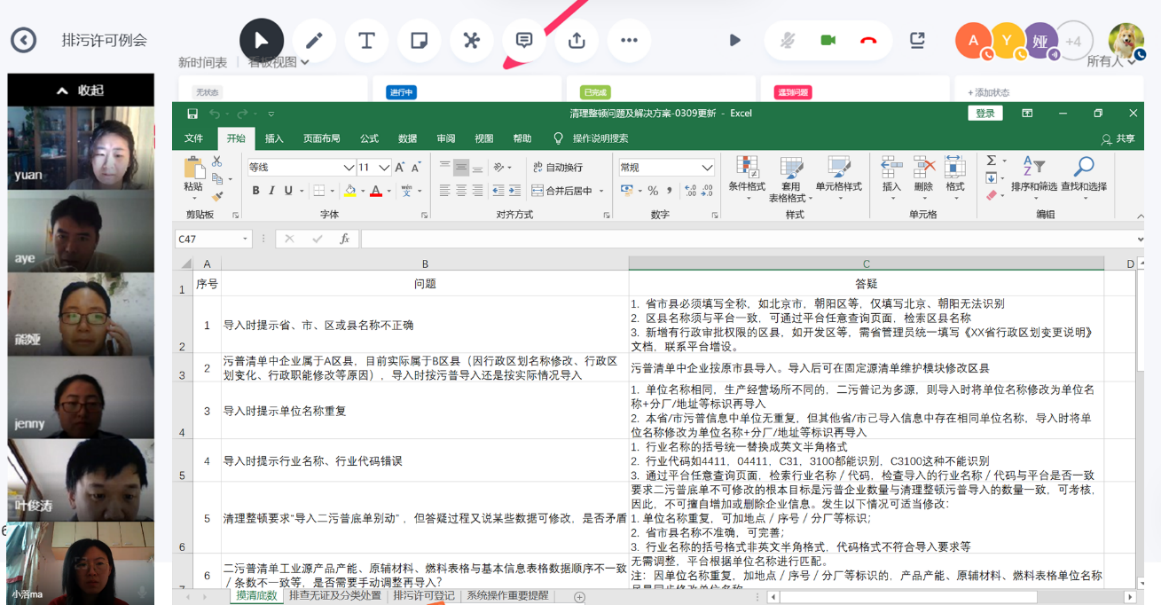Toggle the green camera video button
The image size is (1161, 605).
point(828,41)
